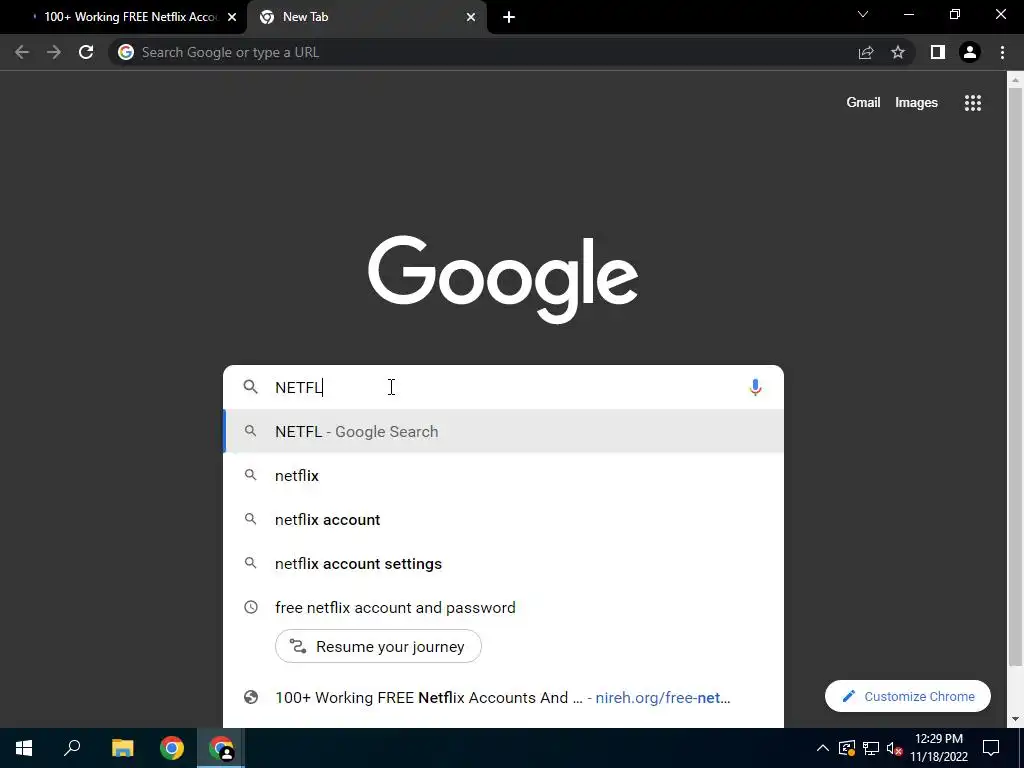Viewport: 1024px width, 768px height.
Task: Bookmark this tab with the star icon
Action: (898, 52)
